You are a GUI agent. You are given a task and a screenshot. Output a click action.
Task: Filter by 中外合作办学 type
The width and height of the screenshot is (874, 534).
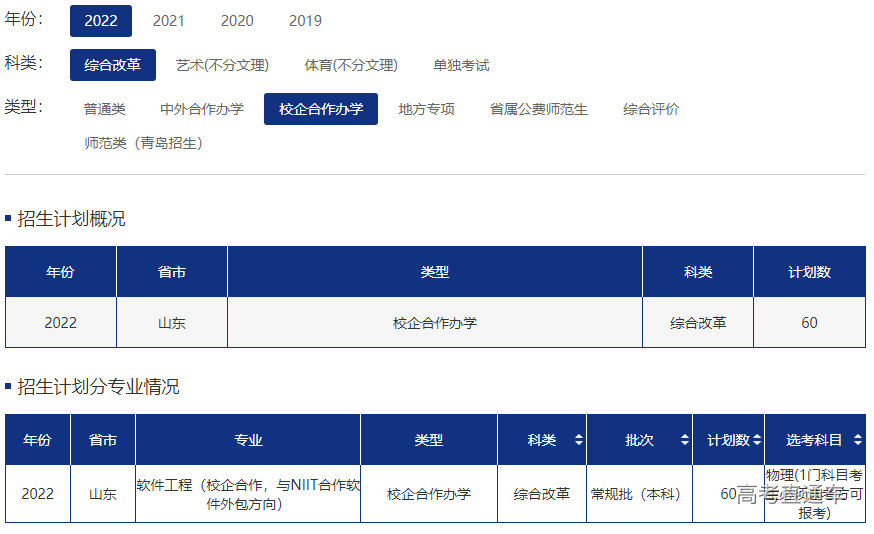[x=202, y=109]
